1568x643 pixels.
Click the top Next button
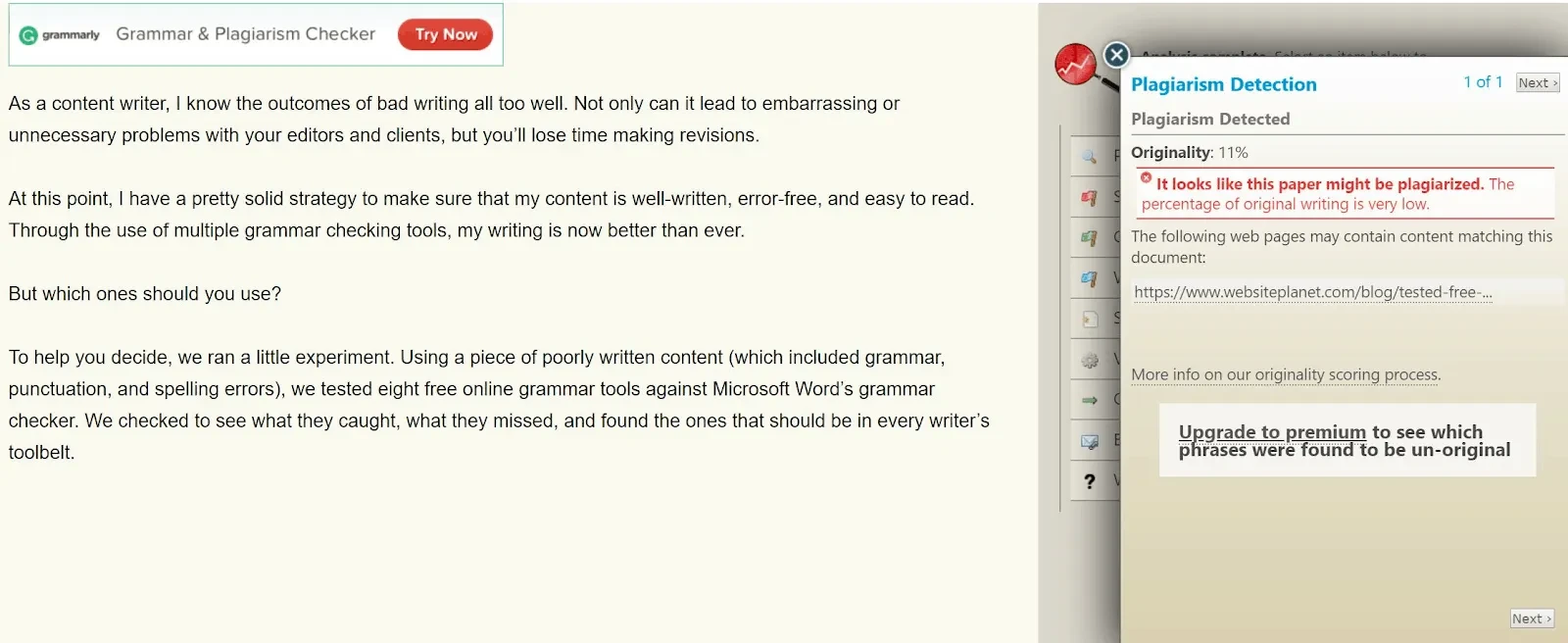click(x=1537, y=83)
